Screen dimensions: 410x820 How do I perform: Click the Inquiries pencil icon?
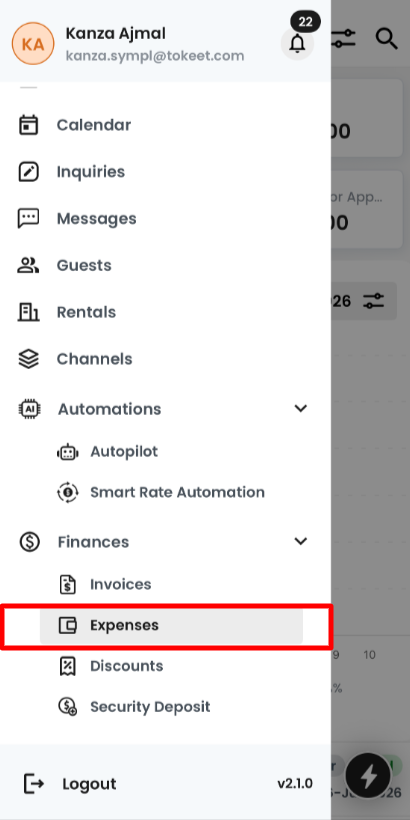pyautogui.click(x=28, y=172)
